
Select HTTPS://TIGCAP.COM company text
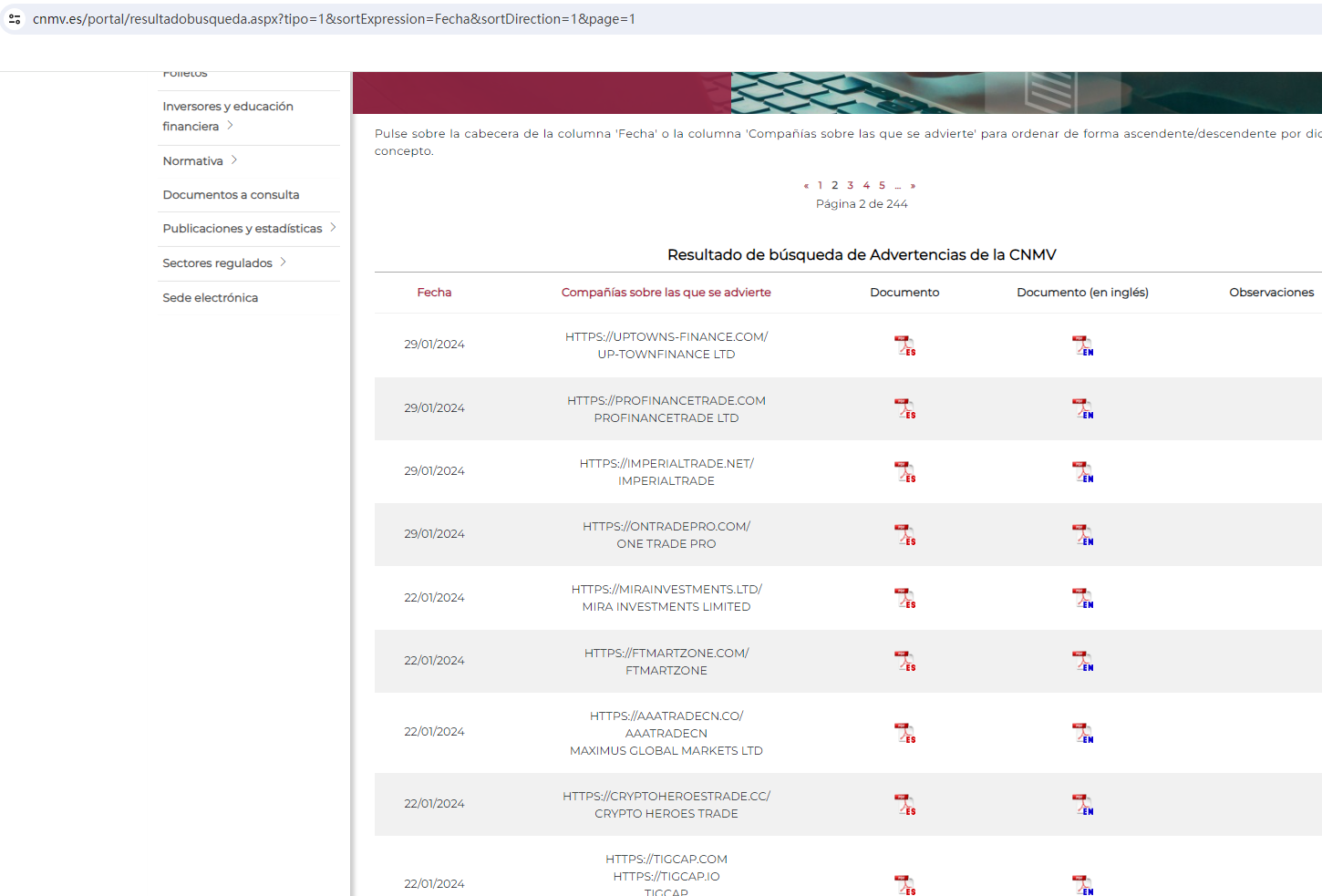[x=666, y=860]
